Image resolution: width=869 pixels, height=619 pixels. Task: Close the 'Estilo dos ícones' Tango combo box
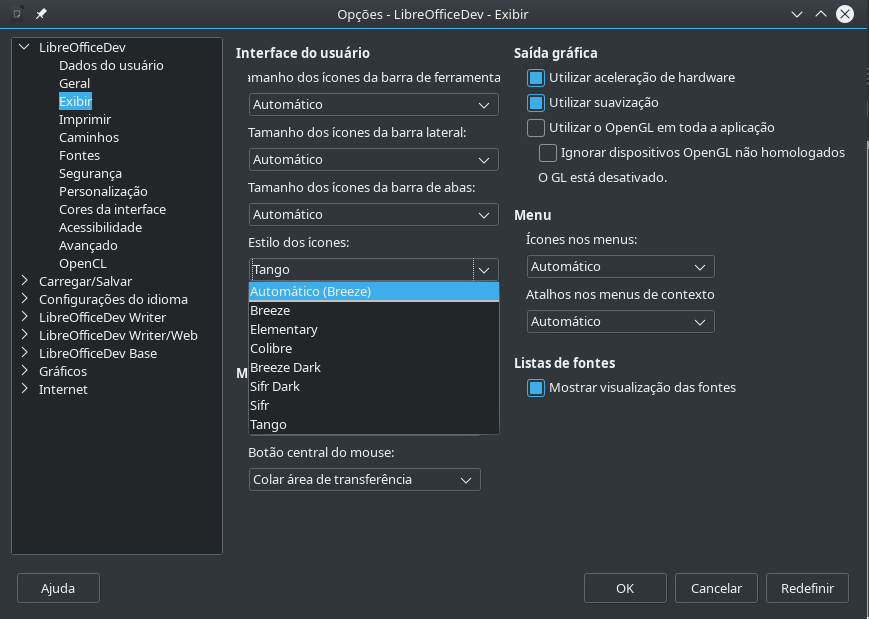coord(374,269)
